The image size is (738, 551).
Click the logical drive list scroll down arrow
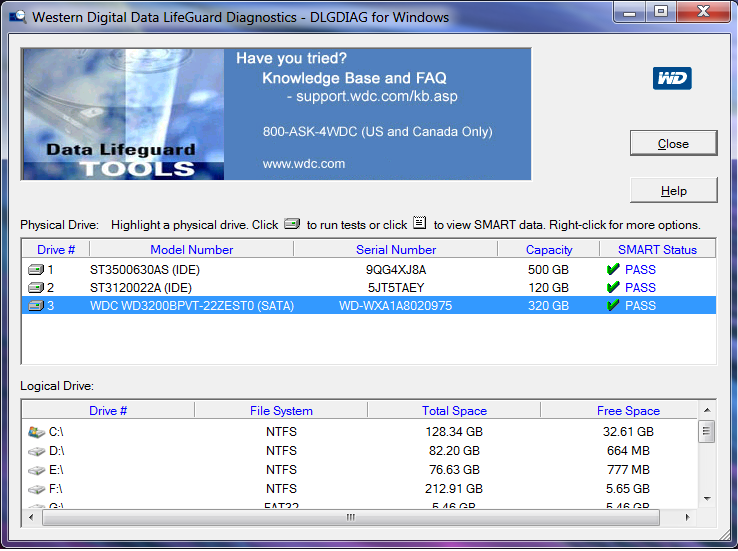coord(707,497)
